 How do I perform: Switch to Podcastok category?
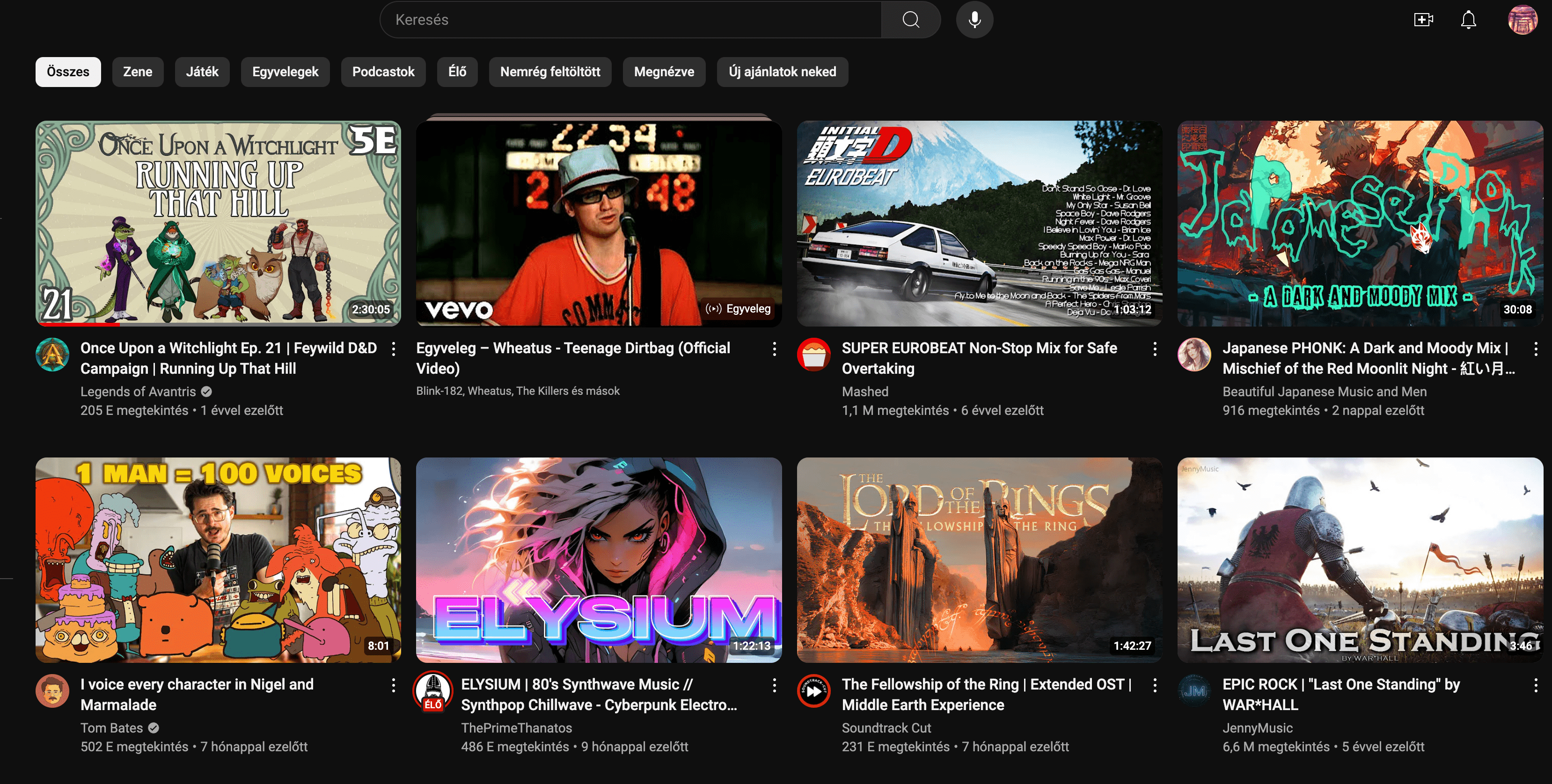(383, 72)
